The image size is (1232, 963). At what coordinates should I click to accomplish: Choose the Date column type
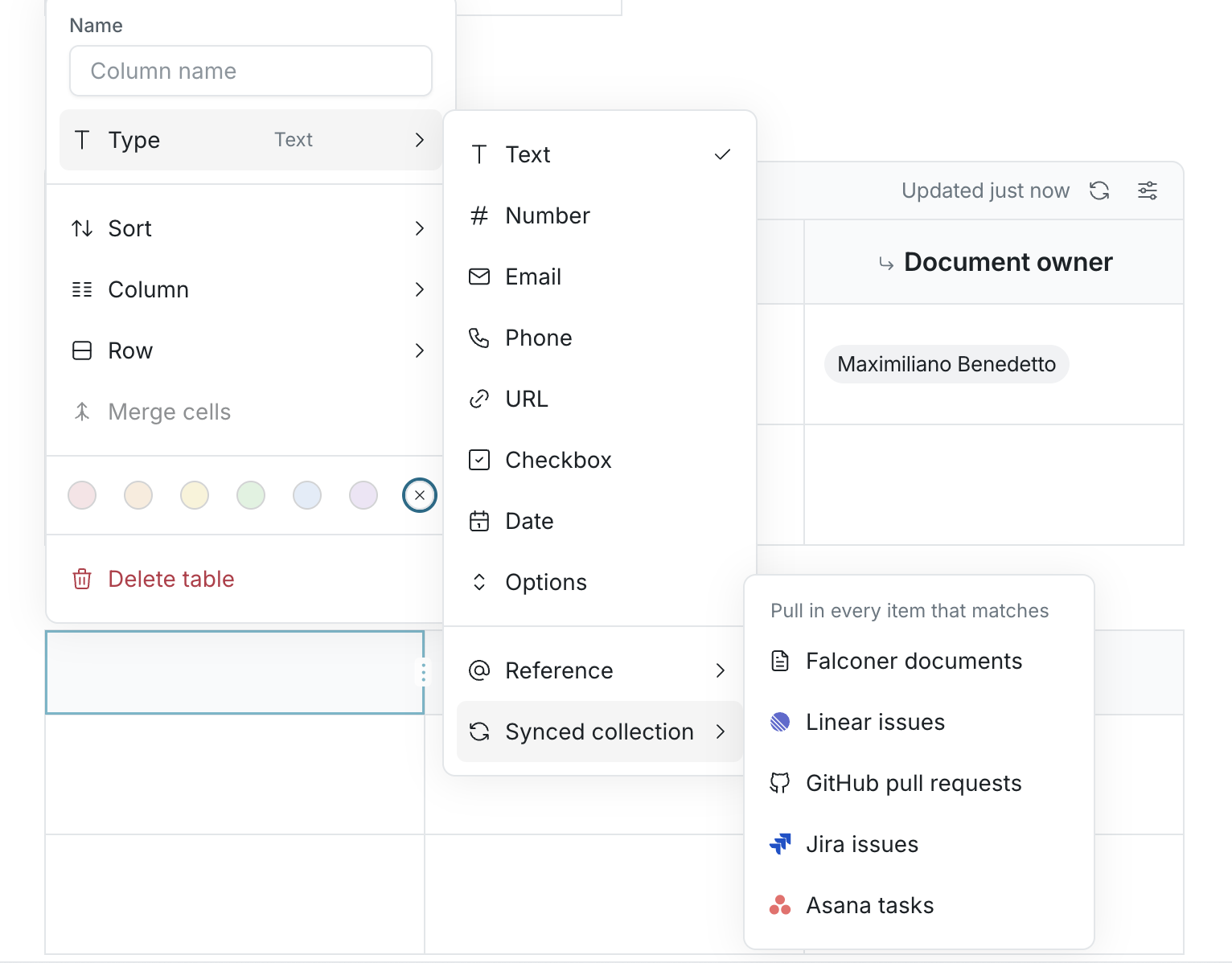click(600, 521)
